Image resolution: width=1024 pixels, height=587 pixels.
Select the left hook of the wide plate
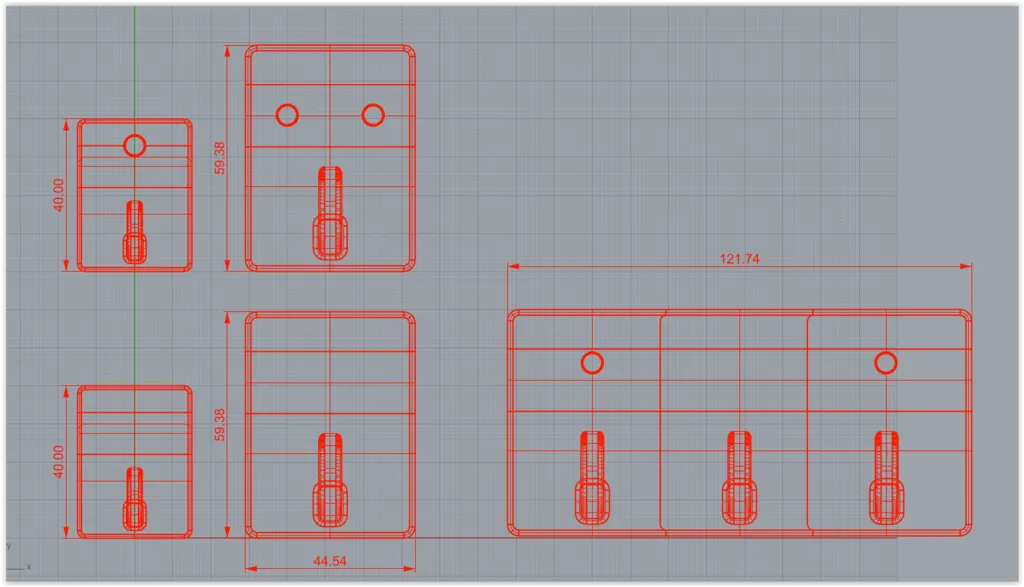point(592,478)
